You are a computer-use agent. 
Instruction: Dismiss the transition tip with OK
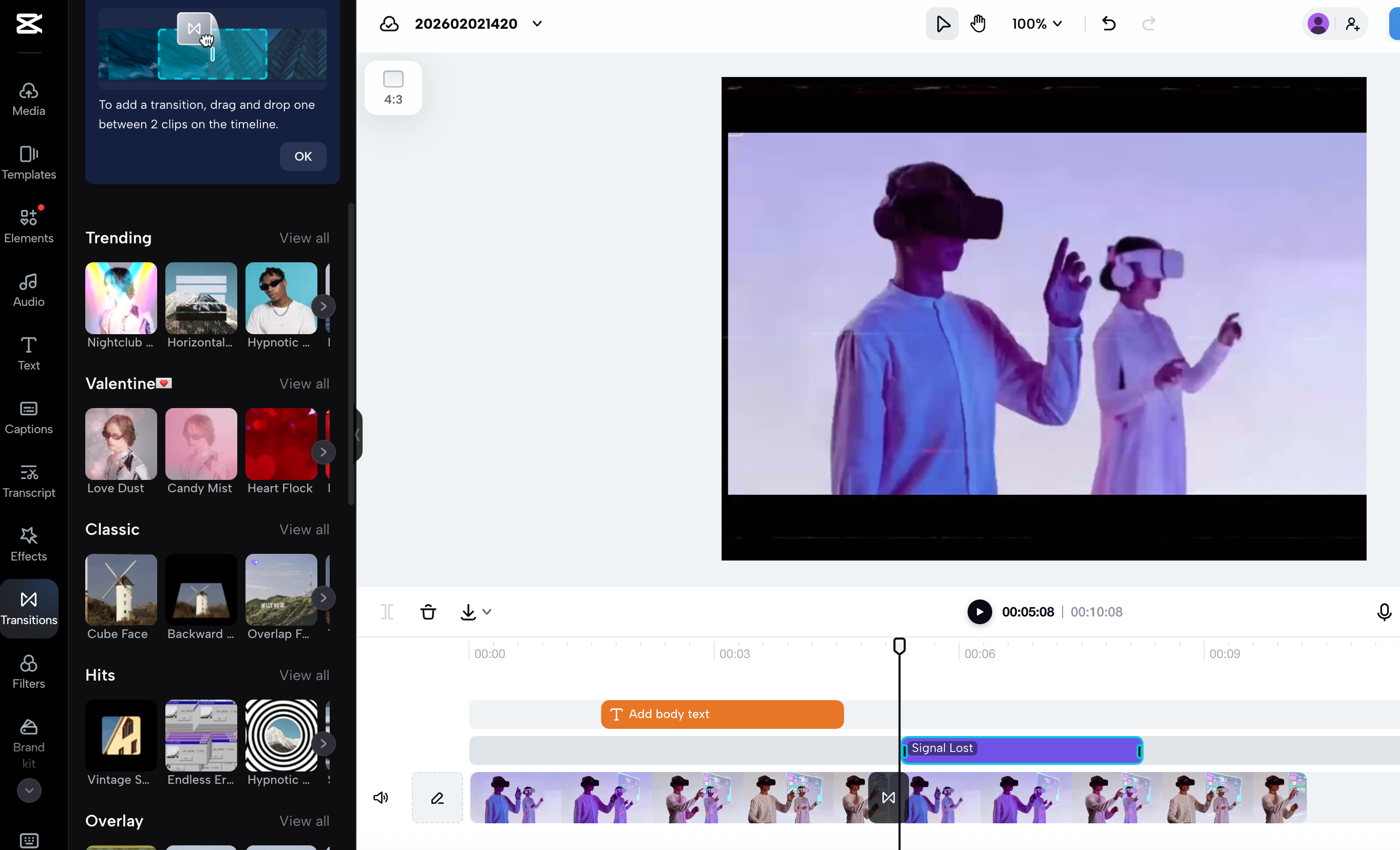(302, 156)
